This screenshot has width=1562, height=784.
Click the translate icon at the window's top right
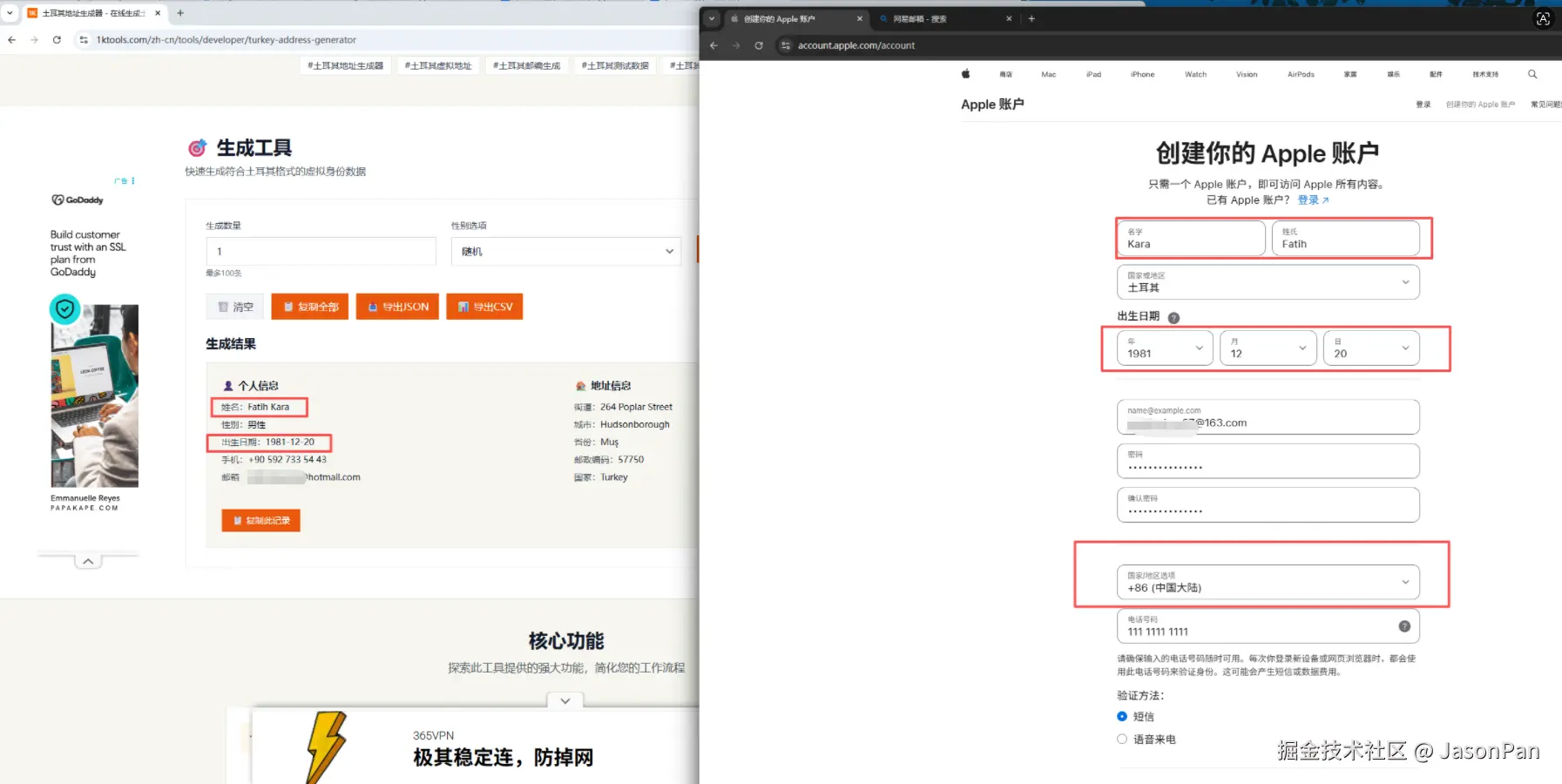point(1543,18)
